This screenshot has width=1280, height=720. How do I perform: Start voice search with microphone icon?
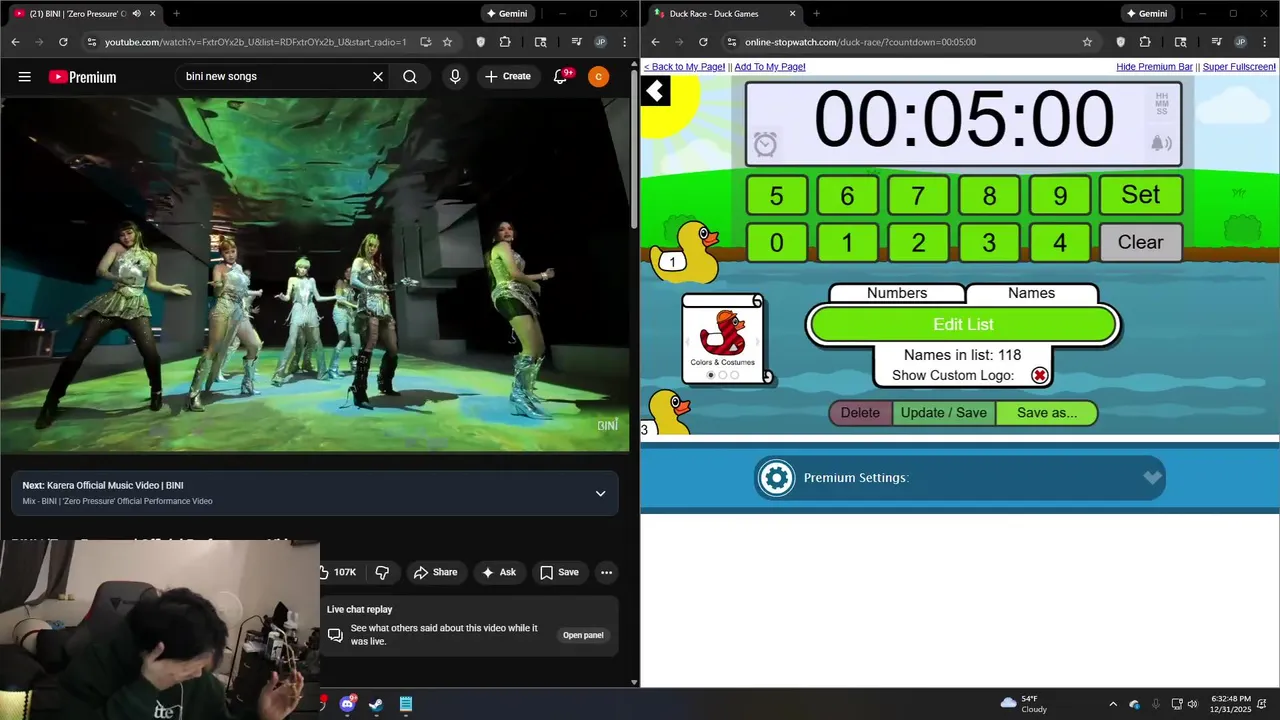[455, 77]
